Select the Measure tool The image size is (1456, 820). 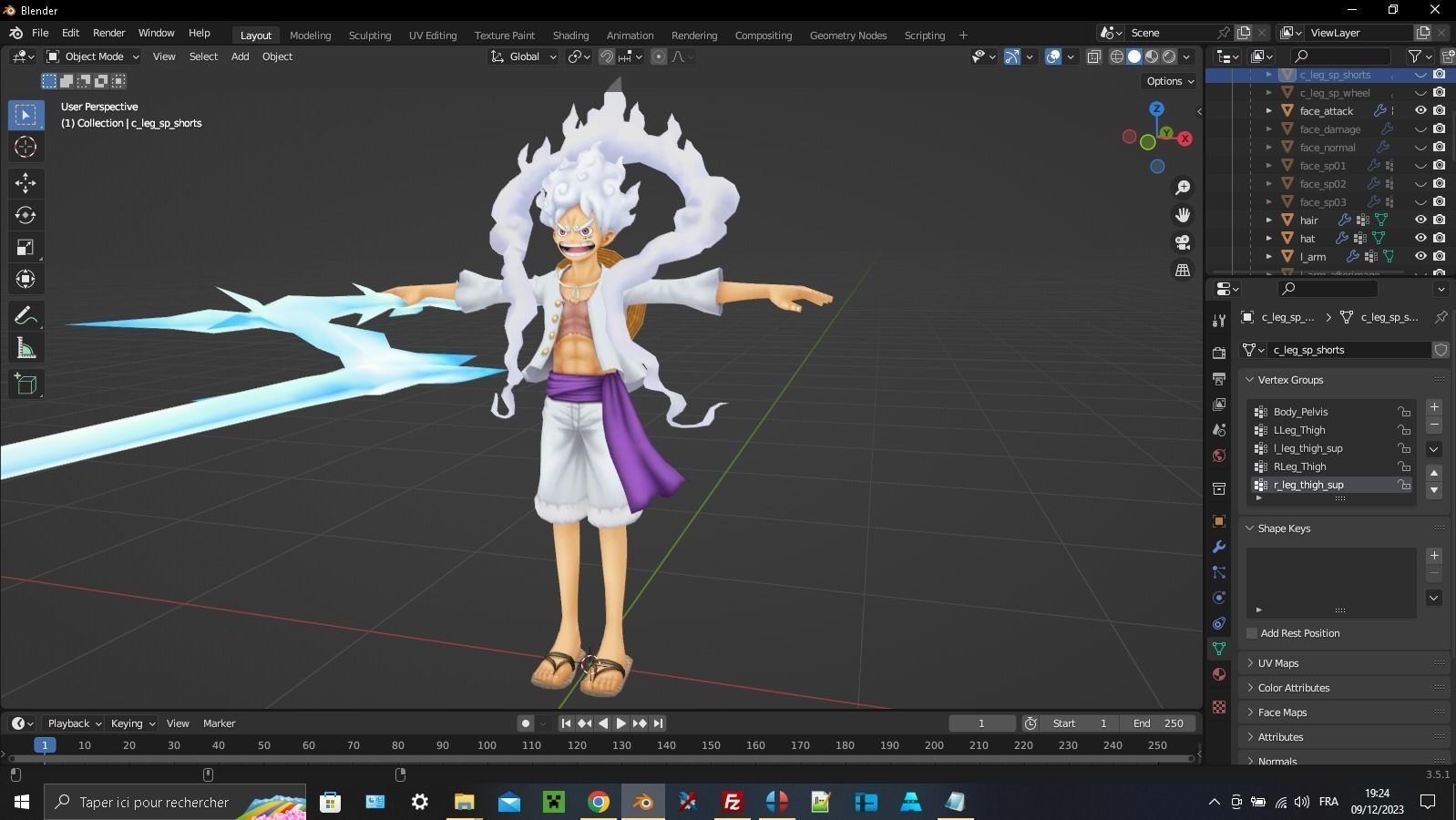coord(26,348)
